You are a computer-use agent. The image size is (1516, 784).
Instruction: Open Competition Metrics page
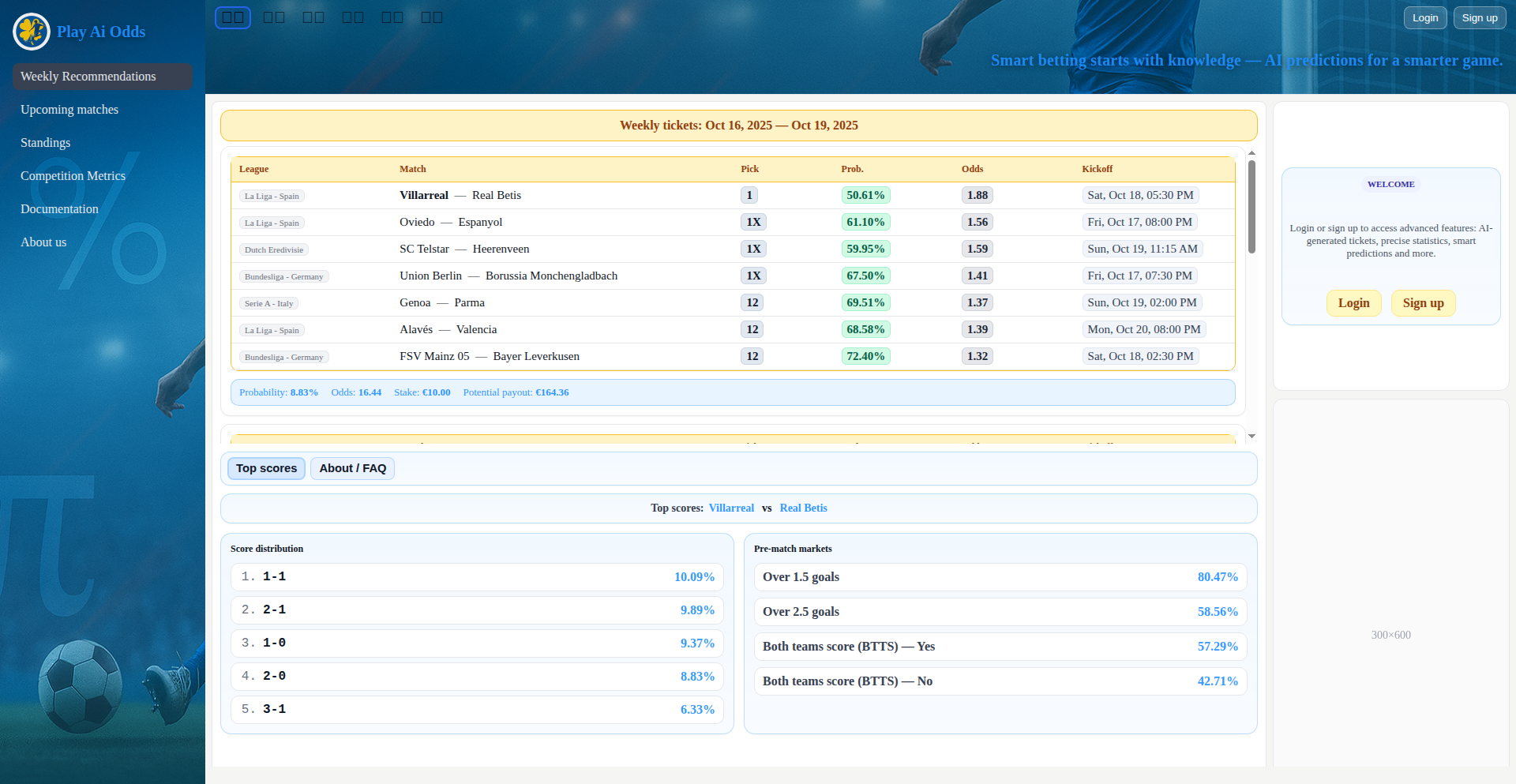73,176
